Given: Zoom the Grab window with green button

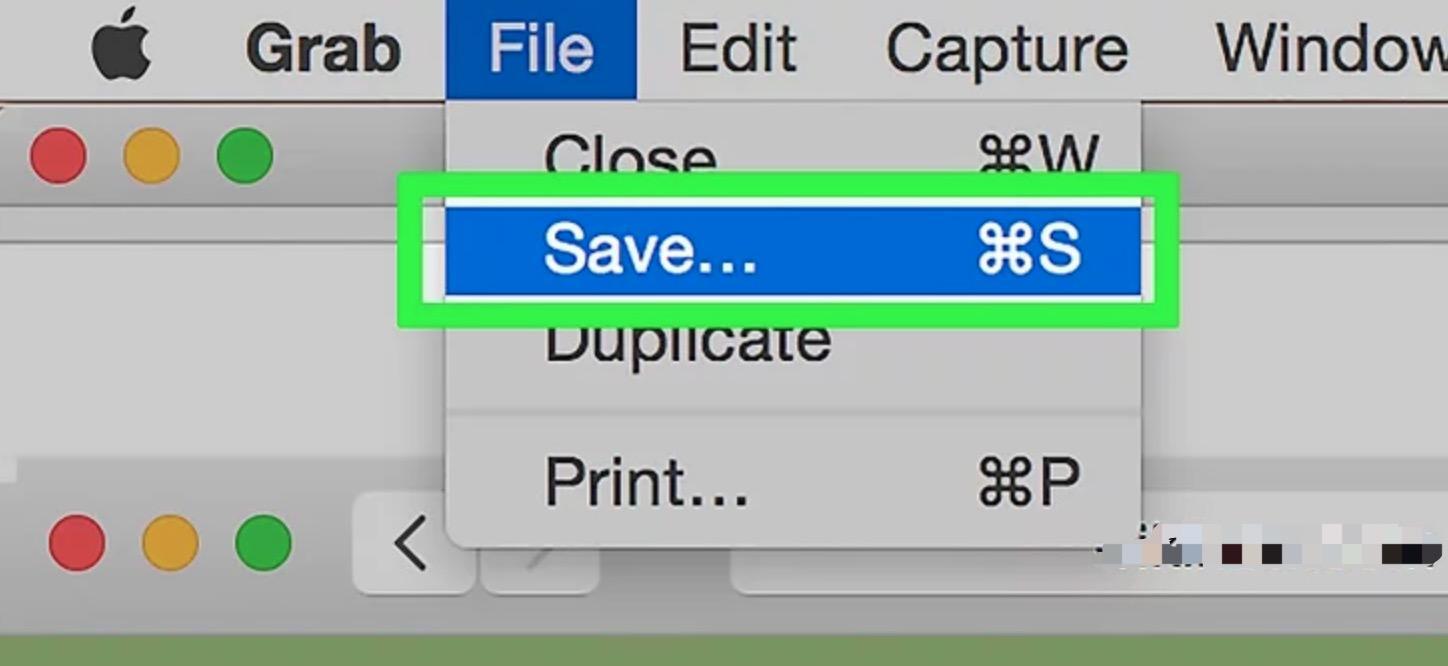Looking at the screenshot, I should pyautogui.click(x=245, y=156).
